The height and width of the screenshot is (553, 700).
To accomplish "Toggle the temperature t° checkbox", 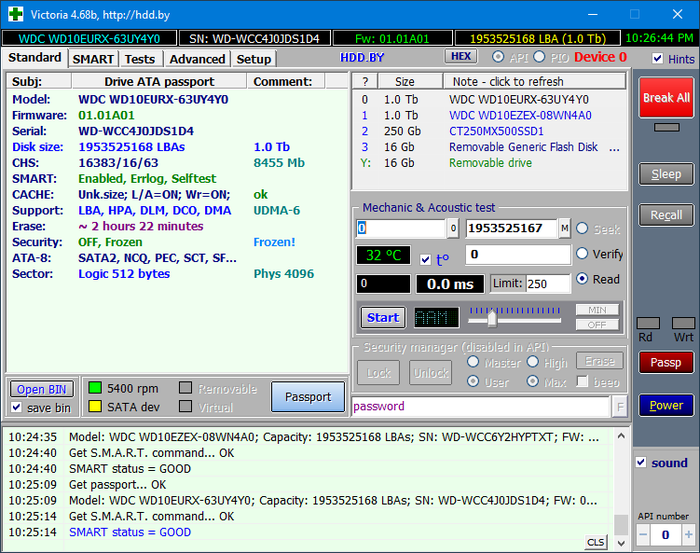I will pos(425,259).
